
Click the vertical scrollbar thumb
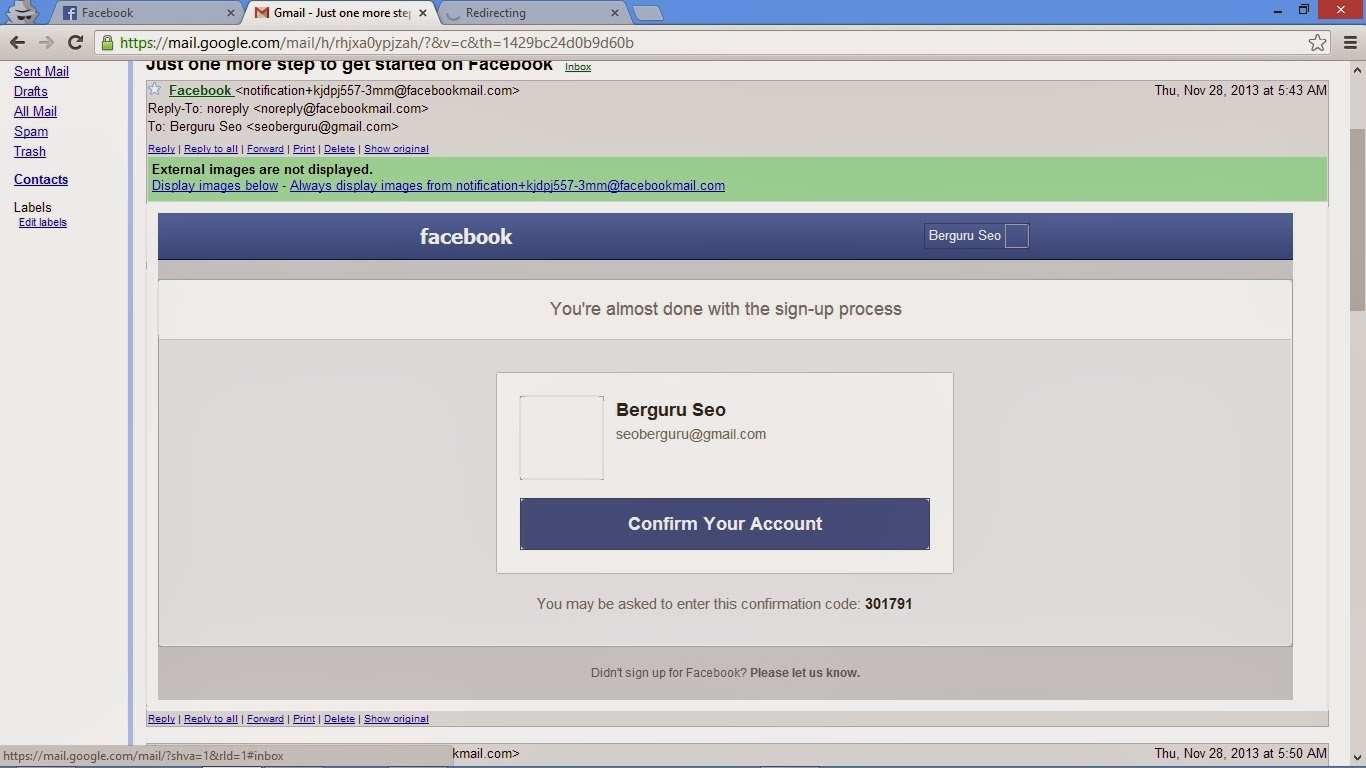(x=1357, y=220)
